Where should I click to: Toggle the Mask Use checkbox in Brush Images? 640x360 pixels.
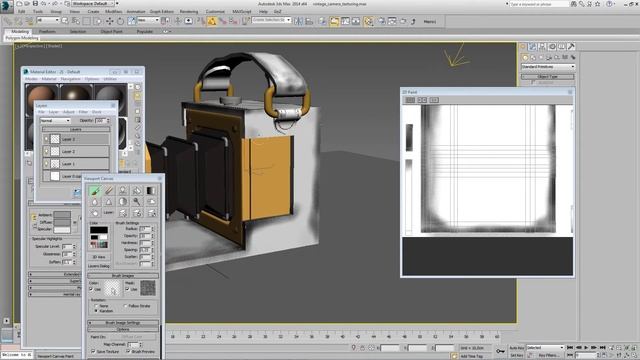coord(127,289)
